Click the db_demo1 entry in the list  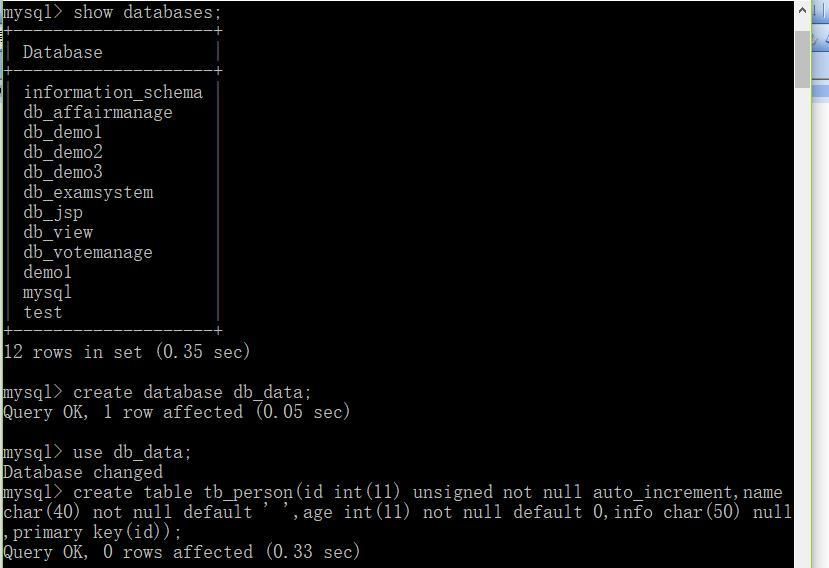click(x=62, y=132)
